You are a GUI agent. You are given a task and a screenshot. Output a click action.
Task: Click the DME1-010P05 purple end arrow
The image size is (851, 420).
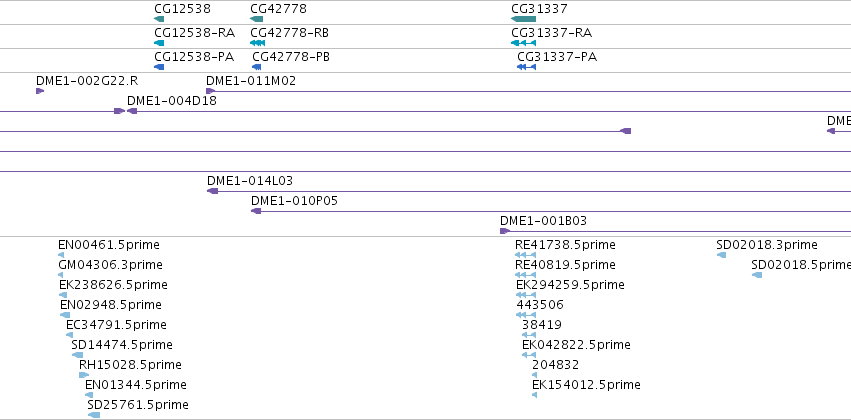pos(256,211)
